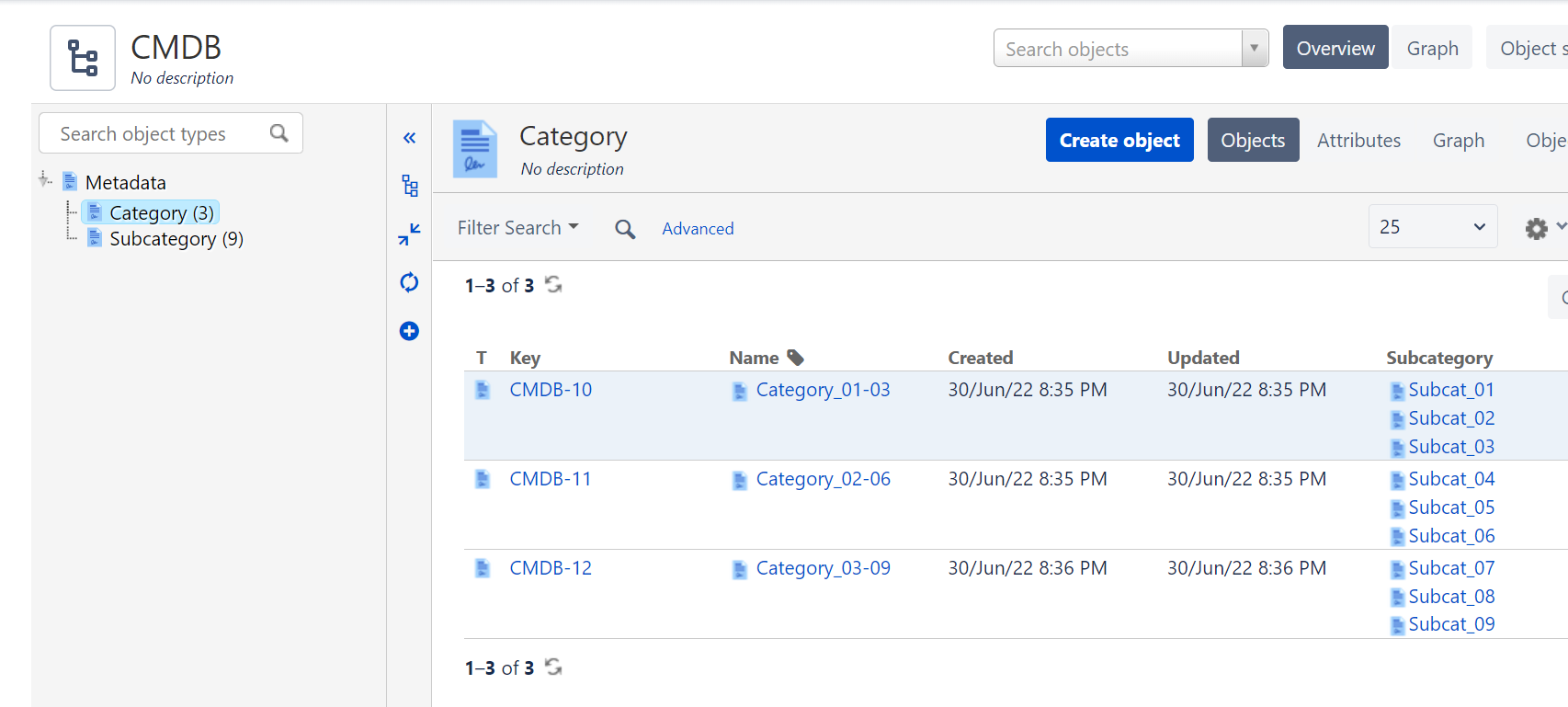
Task: Select the Objects tab
Action: click(1253, 140)
